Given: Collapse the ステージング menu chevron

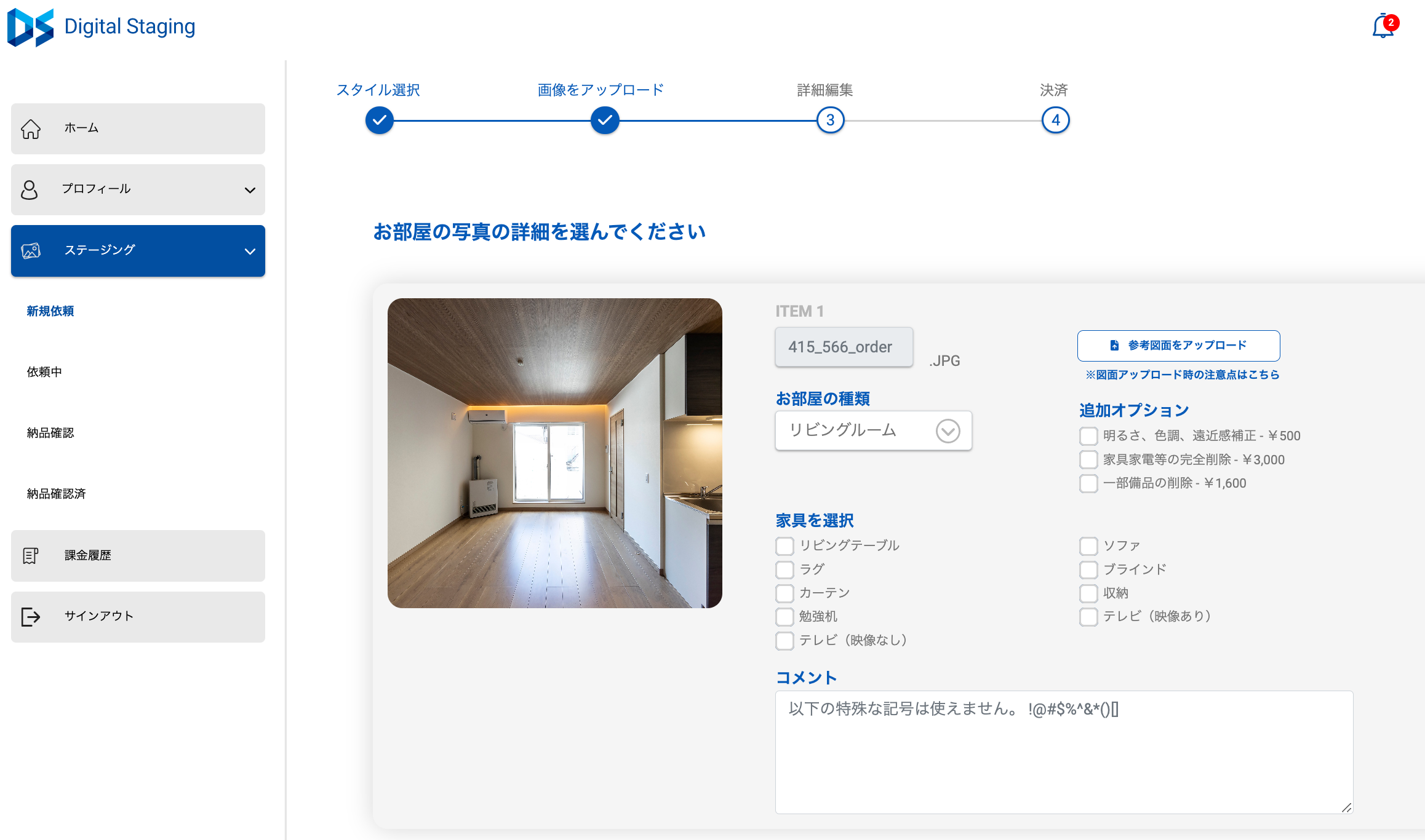Looking at the screenshot, I should [250, 251].
